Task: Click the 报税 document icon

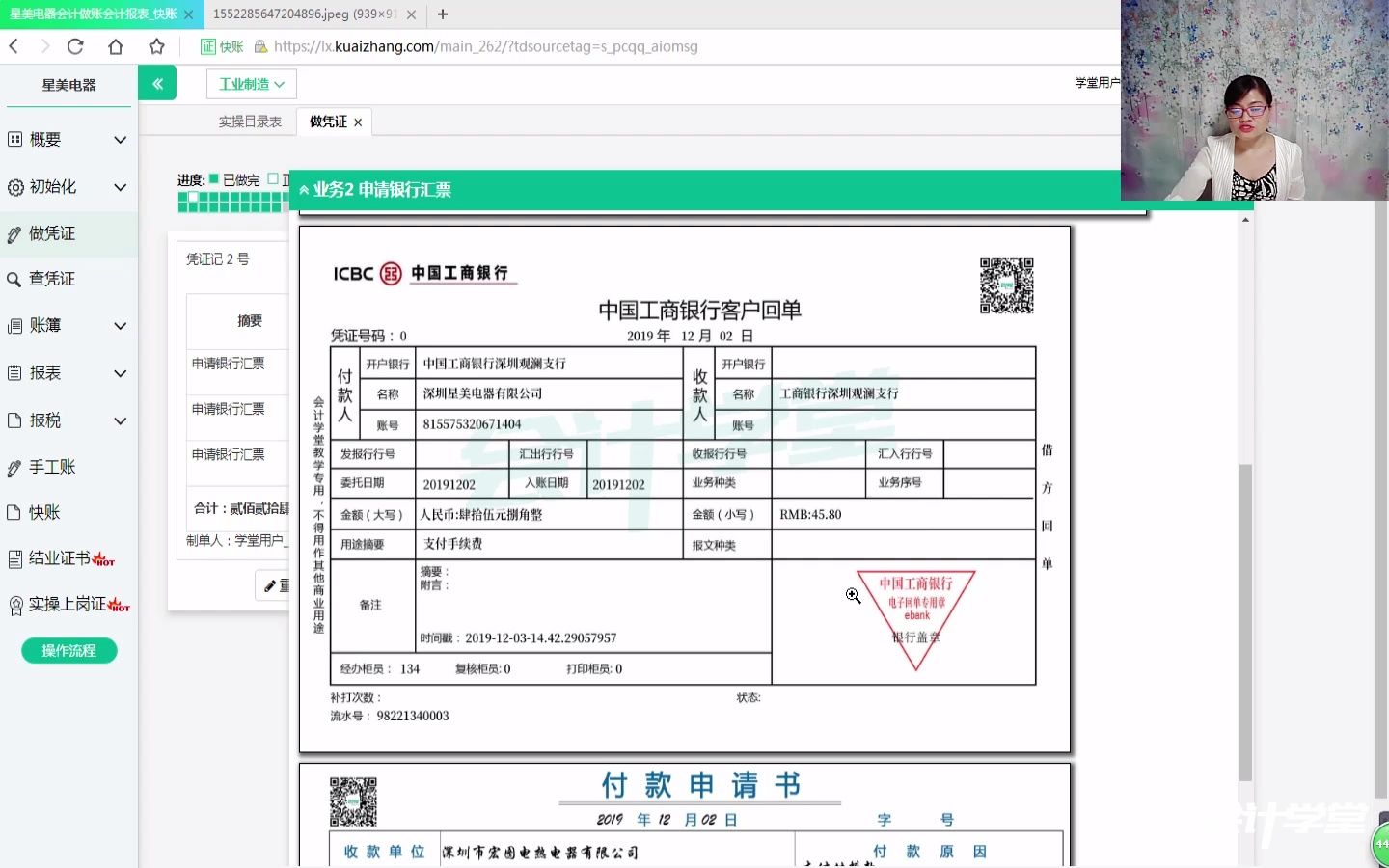Action: 14,420
